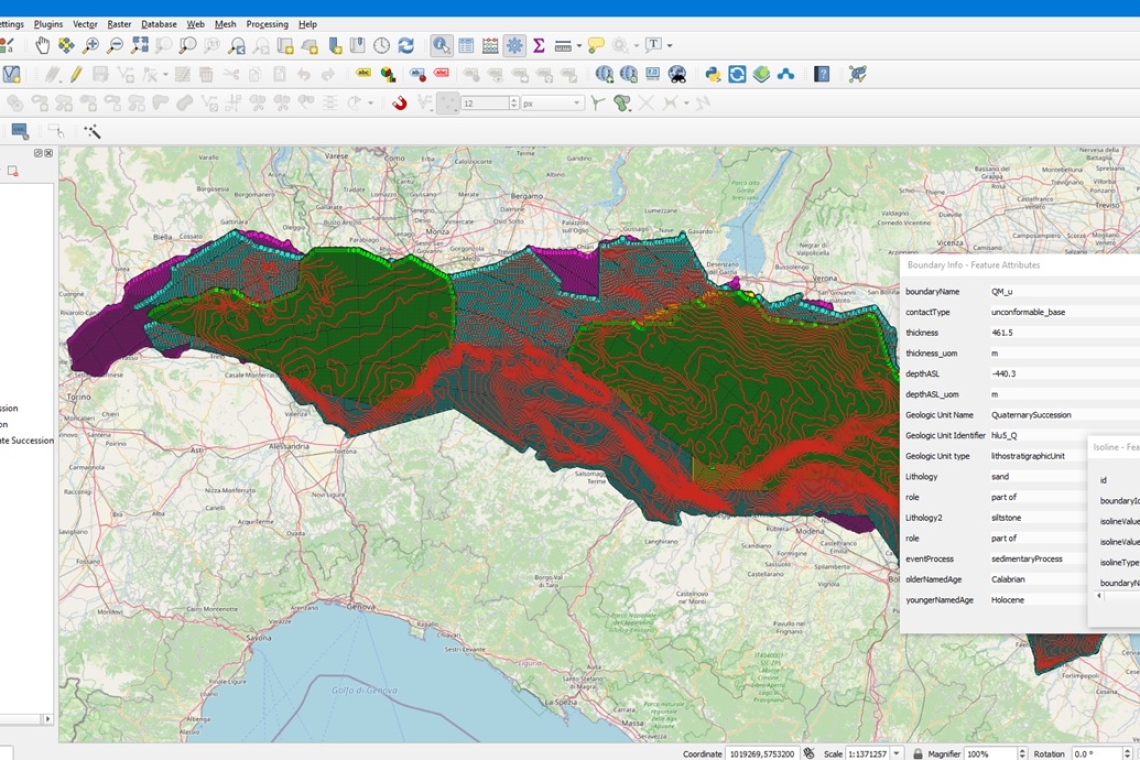Open the Scale dropdown in status bar
1140x760 pixels.
tap(896, 753)
